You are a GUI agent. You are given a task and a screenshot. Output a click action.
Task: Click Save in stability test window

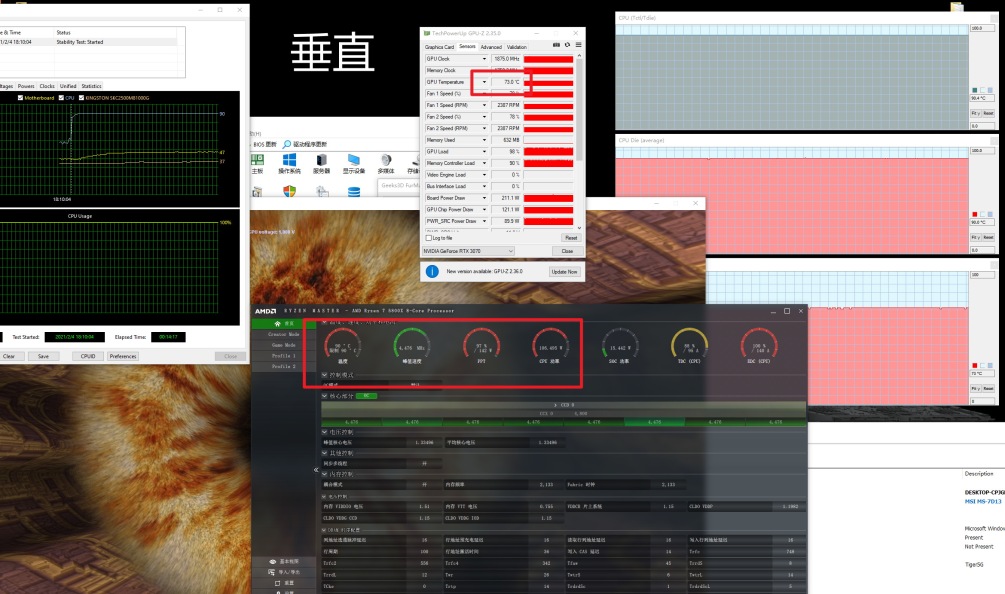click(x=43, y=356)
